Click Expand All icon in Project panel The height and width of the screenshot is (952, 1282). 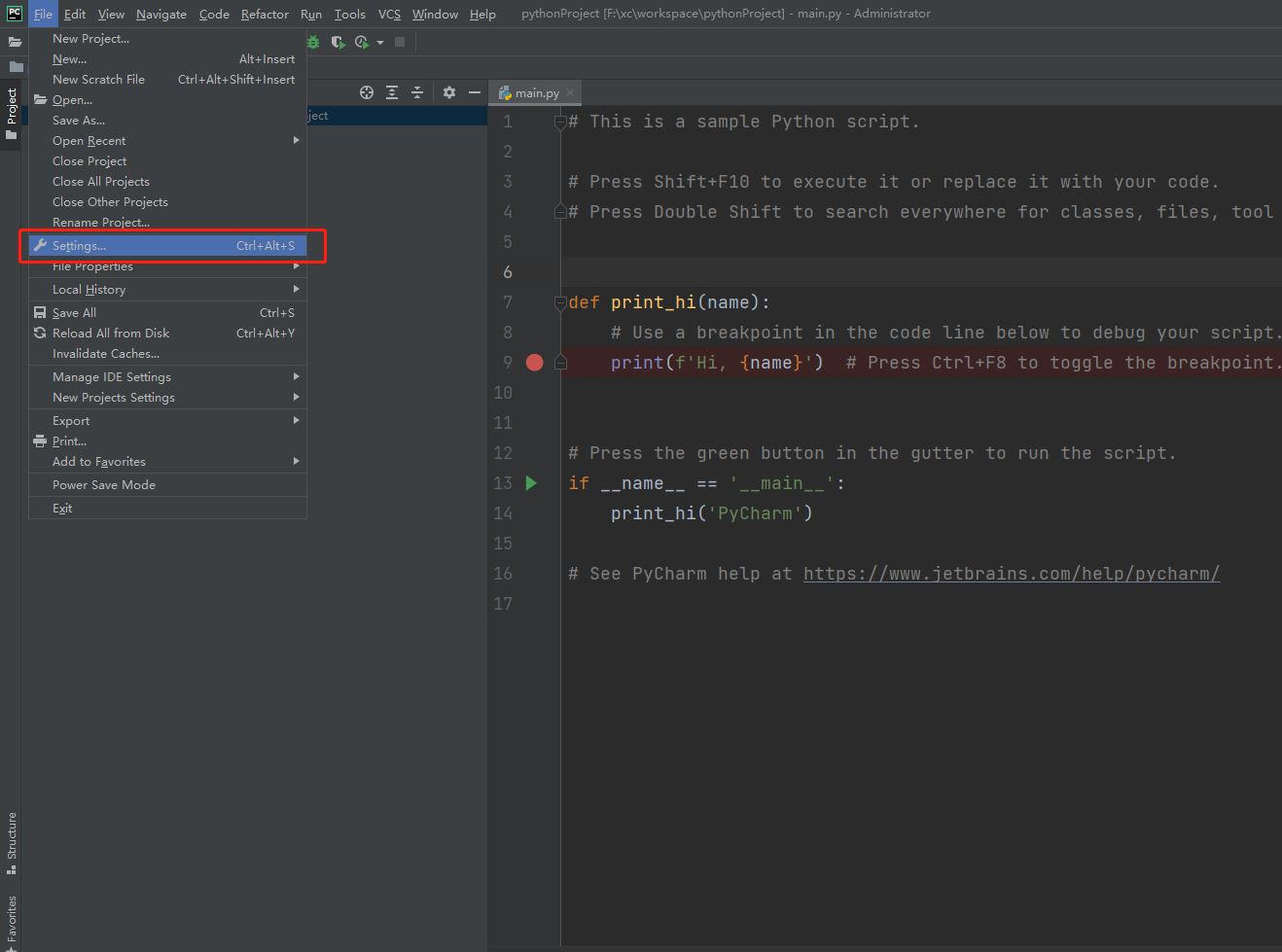392,92
